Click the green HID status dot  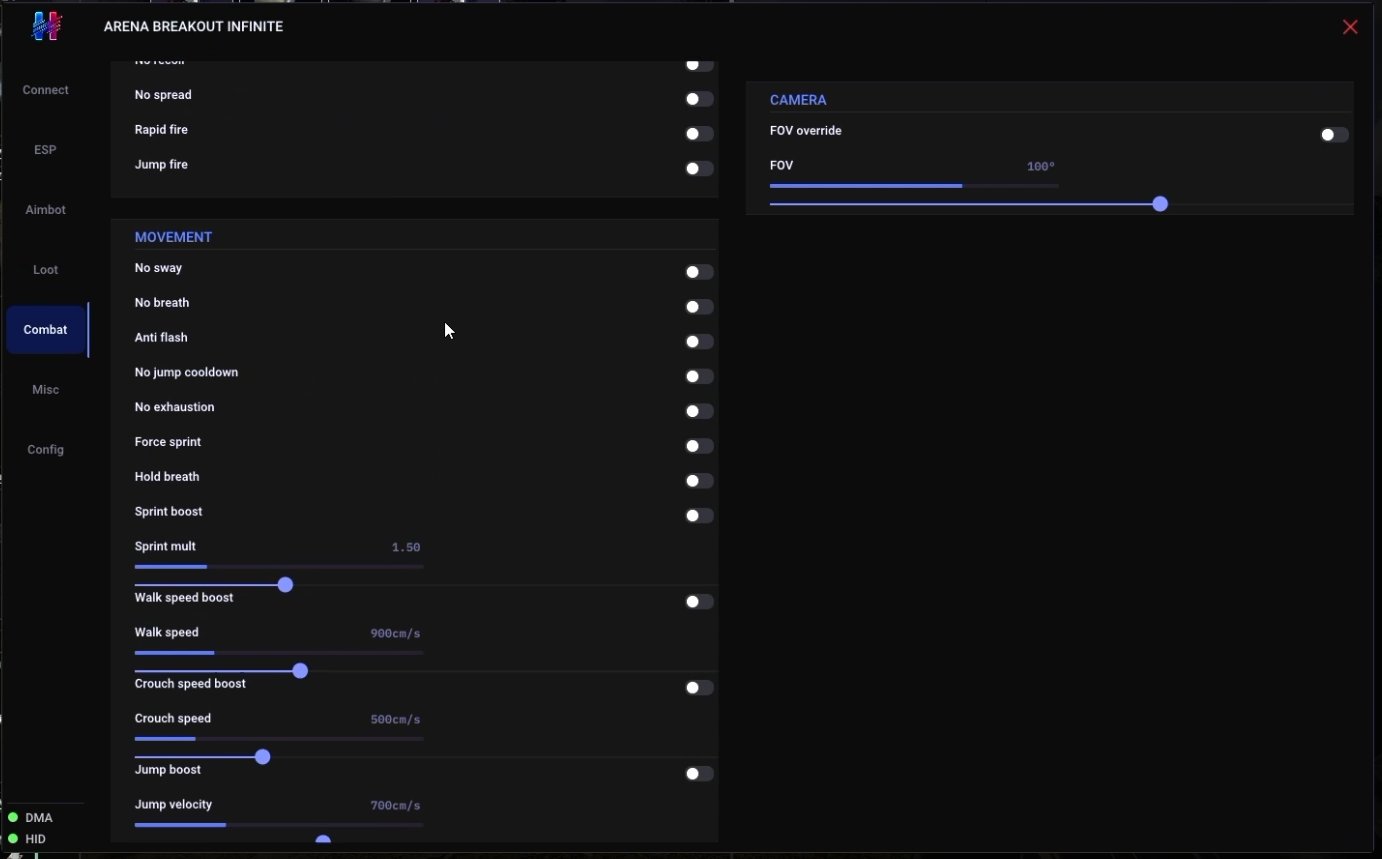click(13, 839)
